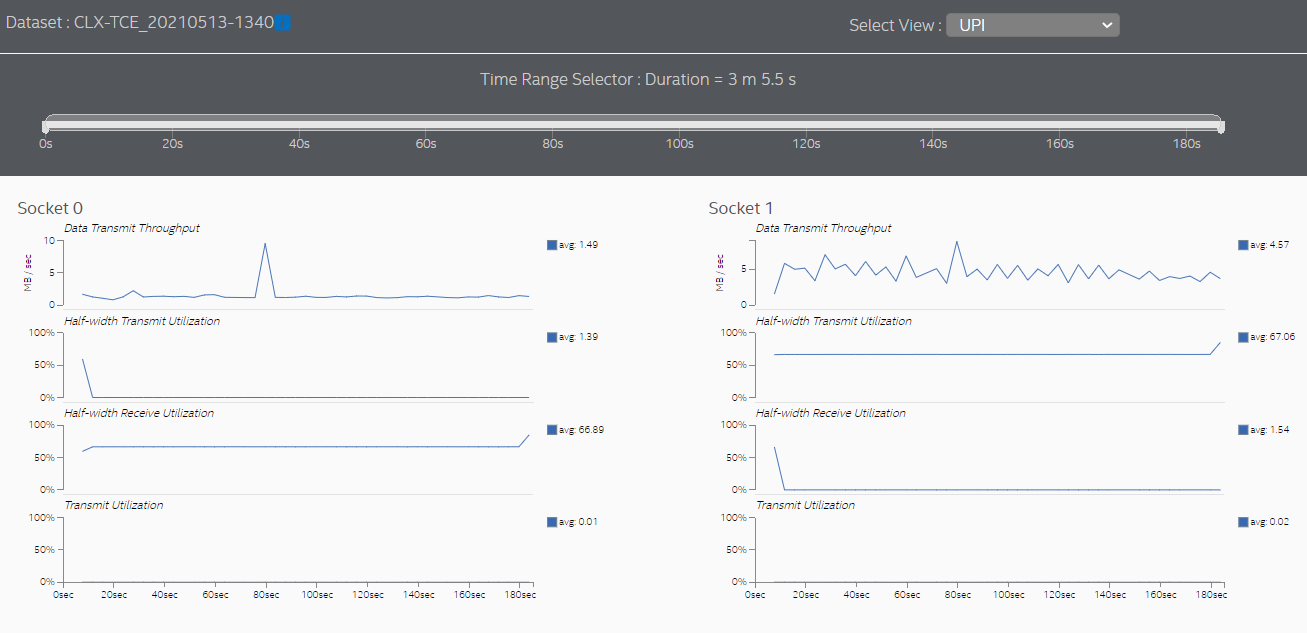Click Socket 1 Half-width Transmit Utilization chart title
1307x633 pixels.
pos(833,321)
